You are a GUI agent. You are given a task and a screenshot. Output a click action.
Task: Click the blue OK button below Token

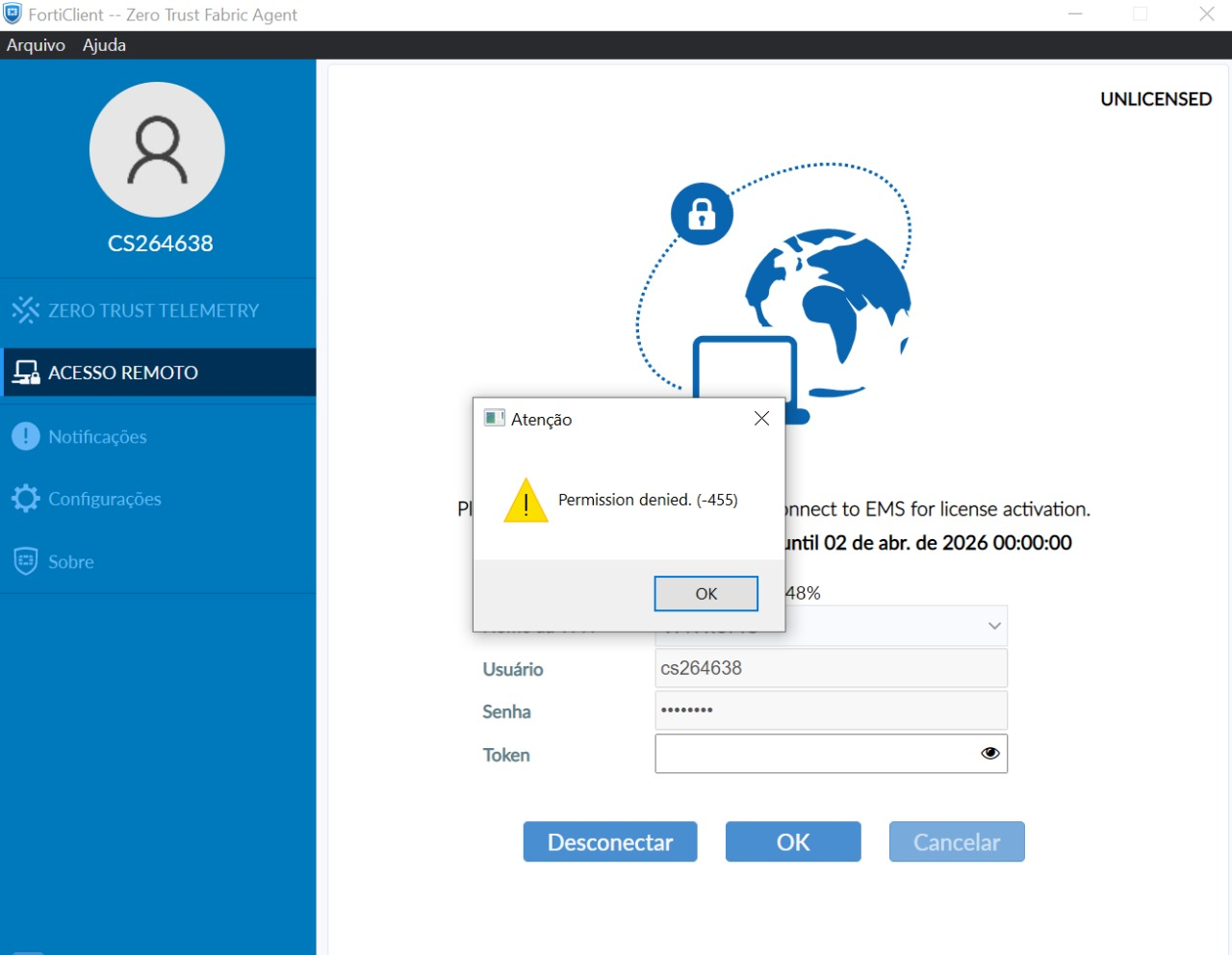tap(793, 841)
